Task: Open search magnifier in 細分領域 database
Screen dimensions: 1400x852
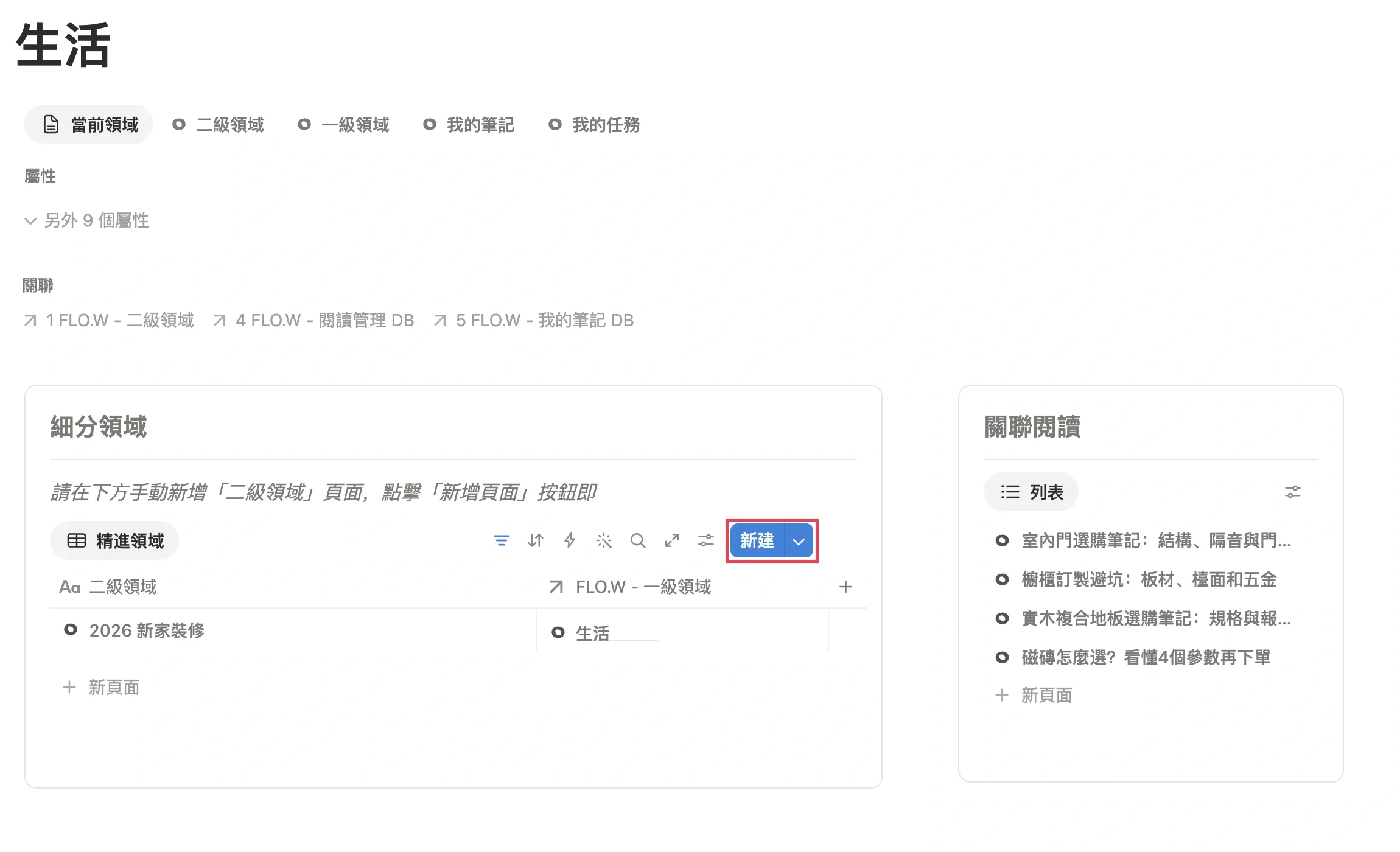Action: 638,540
